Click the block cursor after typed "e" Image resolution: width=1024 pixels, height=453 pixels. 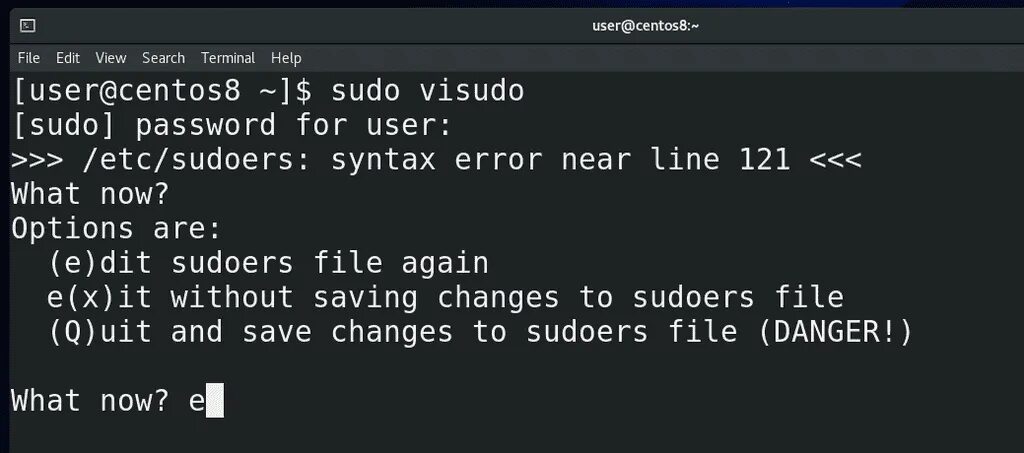[x=214, y=402]
